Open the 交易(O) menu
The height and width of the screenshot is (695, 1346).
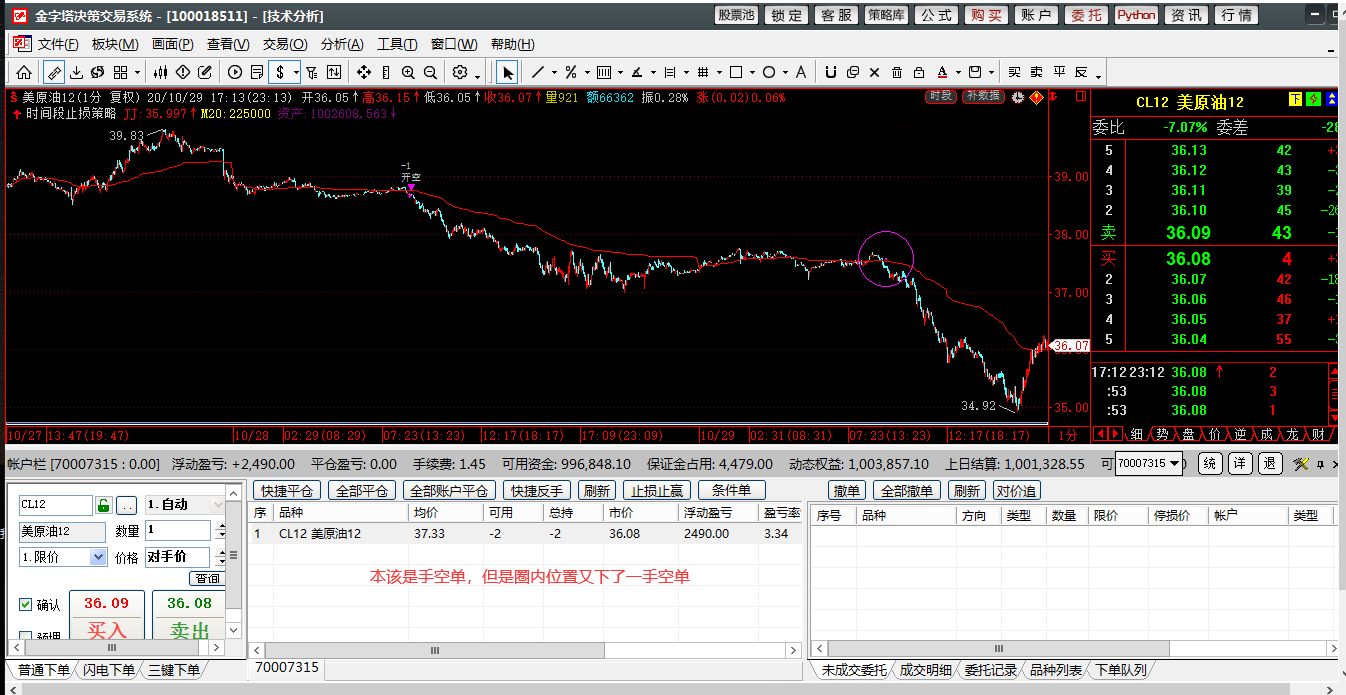click(284, 44)
